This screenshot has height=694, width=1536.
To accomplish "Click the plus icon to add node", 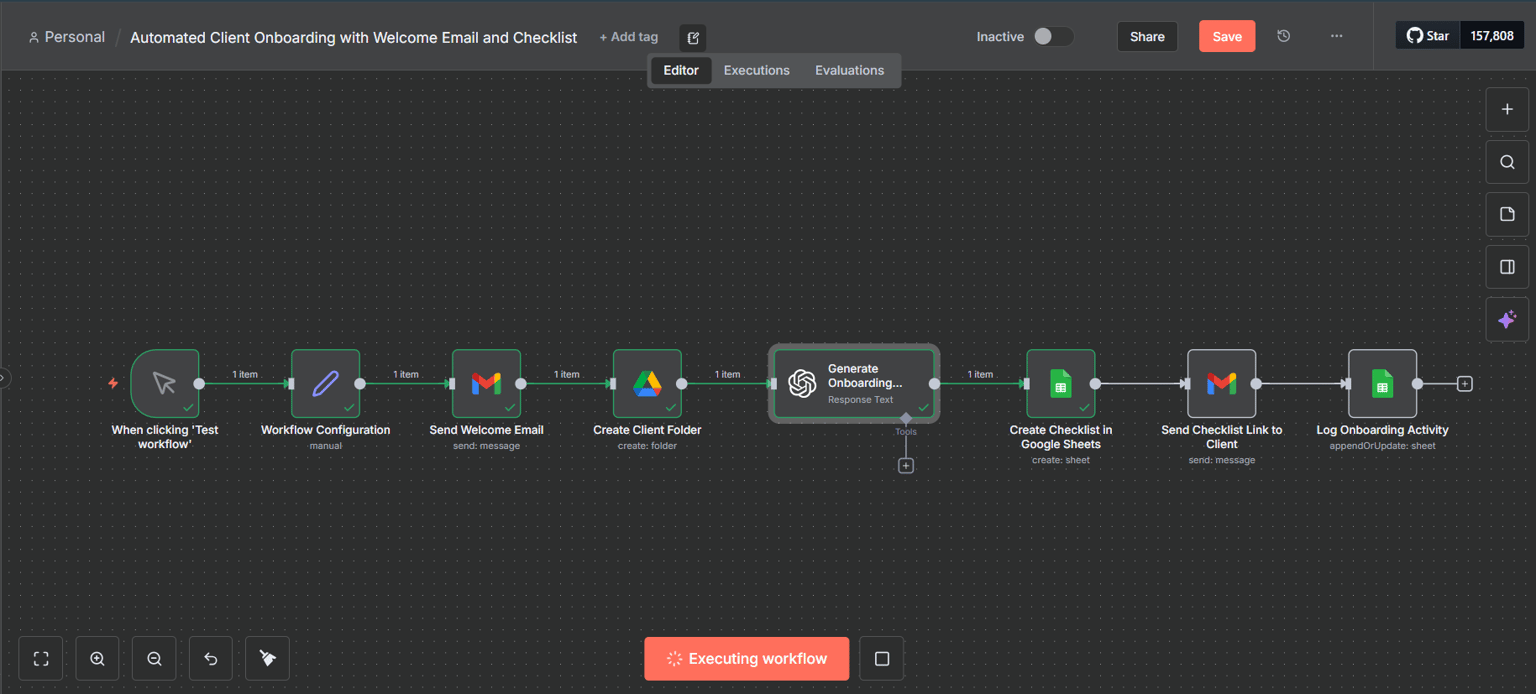I will (x=1507, y=109).
